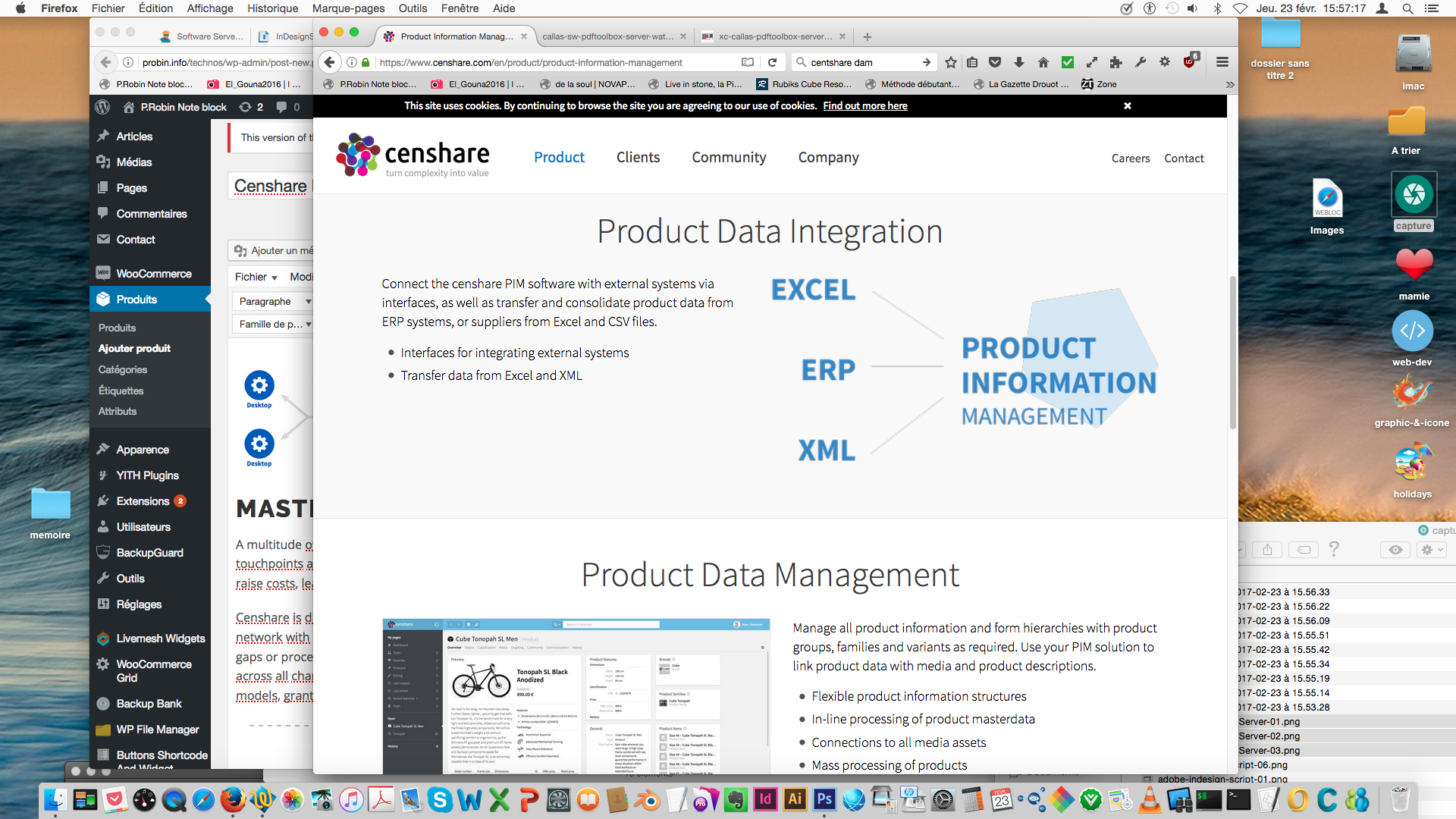Open the uBlock Origin shield icon
This screenshot has height=819, width=1456.
(1189, 62)
